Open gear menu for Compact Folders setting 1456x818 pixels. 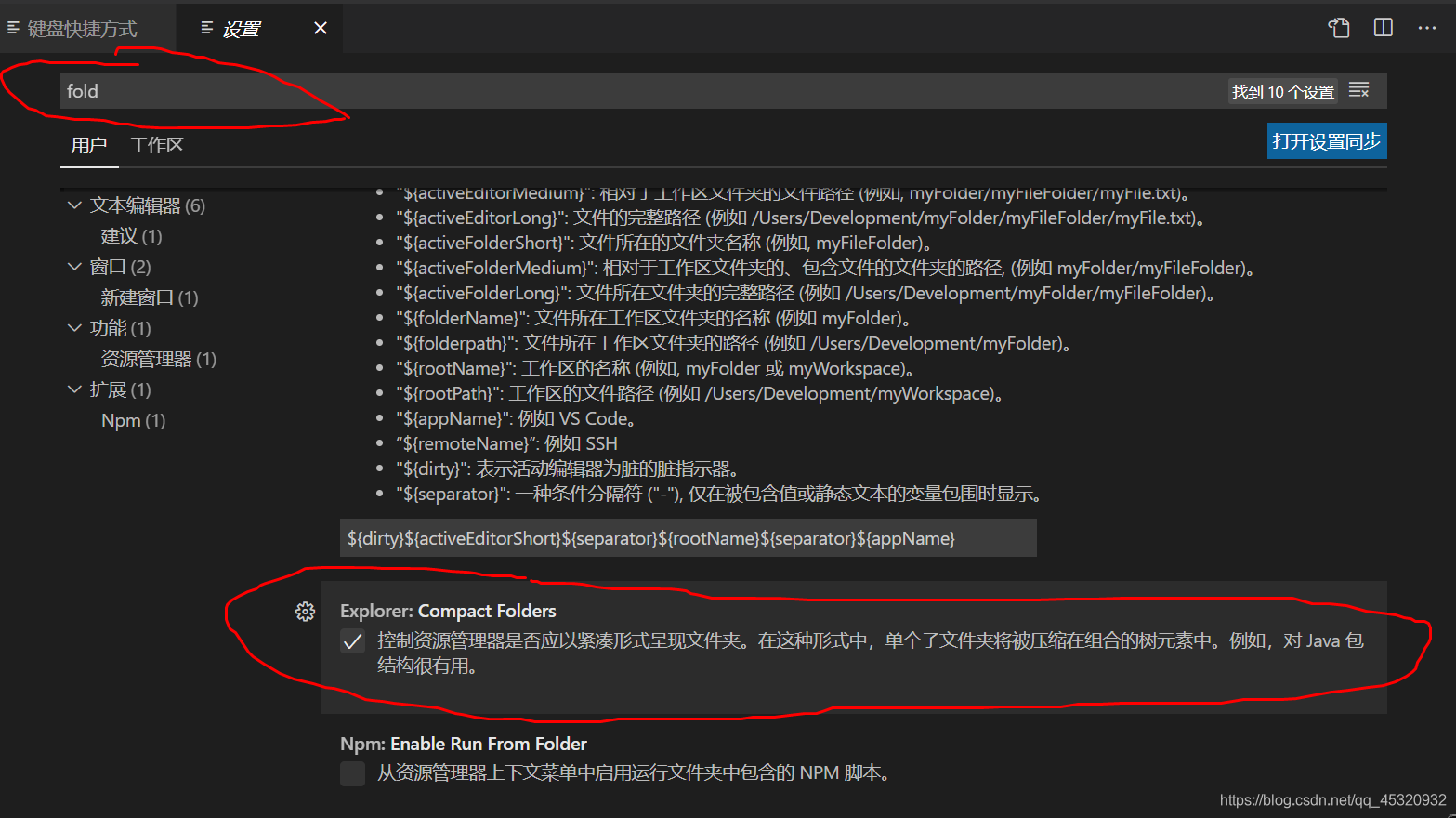(x=305, y=611)
